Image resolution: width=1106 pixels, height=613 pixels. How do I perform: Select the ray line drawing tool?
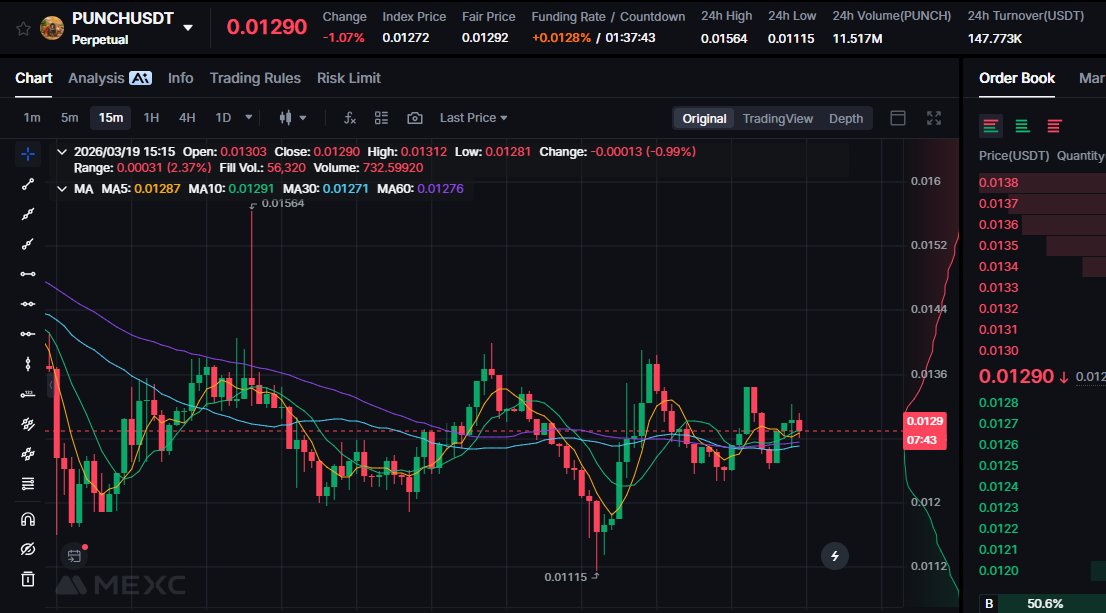[28, 244]
